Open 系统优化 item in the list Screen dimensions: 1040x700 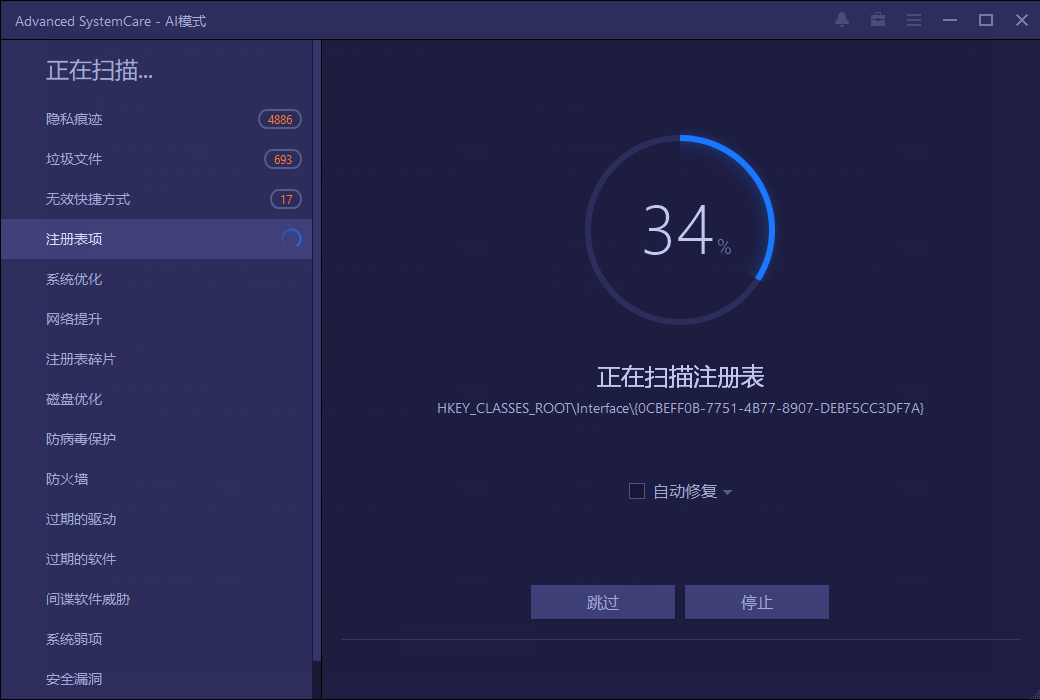74,279
